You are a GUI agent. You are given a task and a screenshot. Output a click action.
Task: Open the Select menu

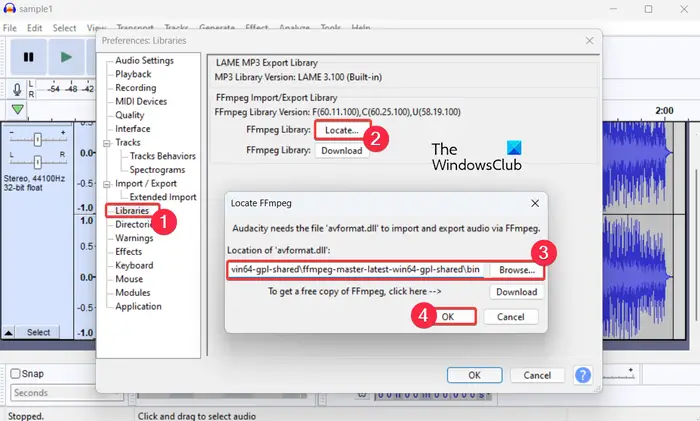[64, 28]
